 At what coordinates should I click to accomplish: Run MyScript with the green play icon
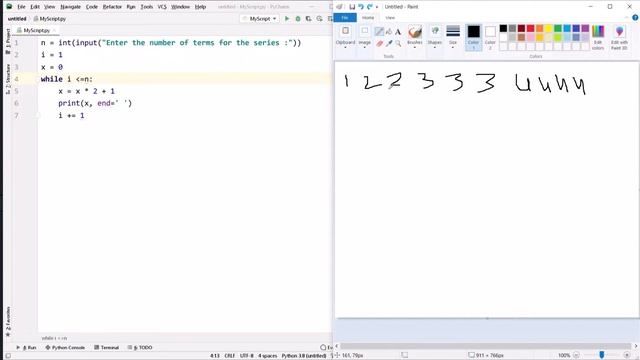(287, 19)
